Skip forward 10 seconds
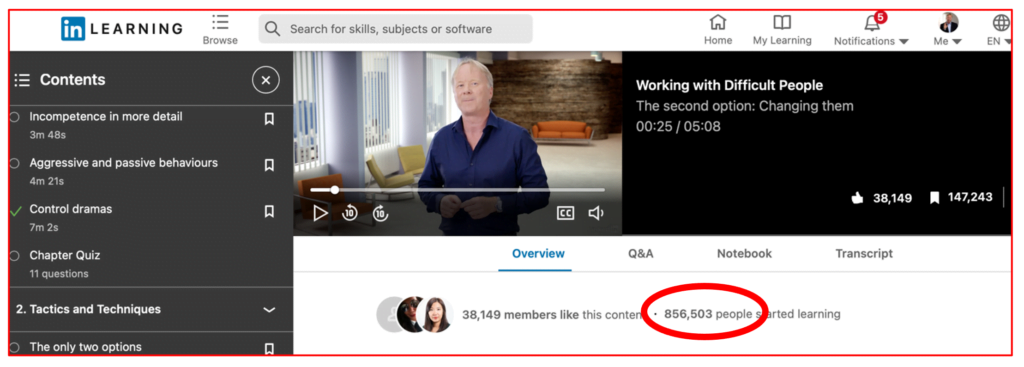The height and width of the screenshot is (367, 1024). [x=380, y=213]
